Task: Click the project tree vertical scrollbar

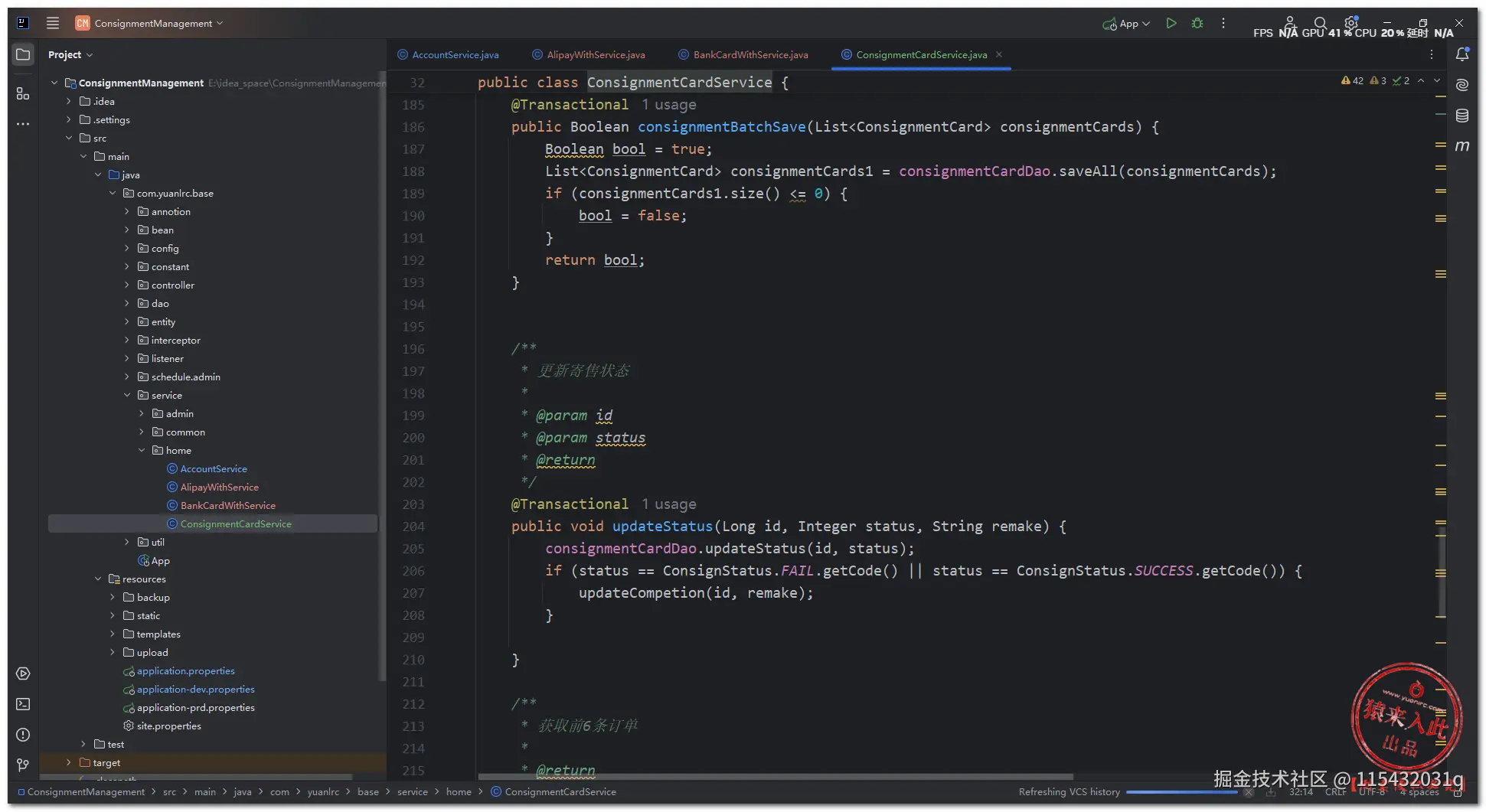Action: pyautogui.click(x=381, y=375)
